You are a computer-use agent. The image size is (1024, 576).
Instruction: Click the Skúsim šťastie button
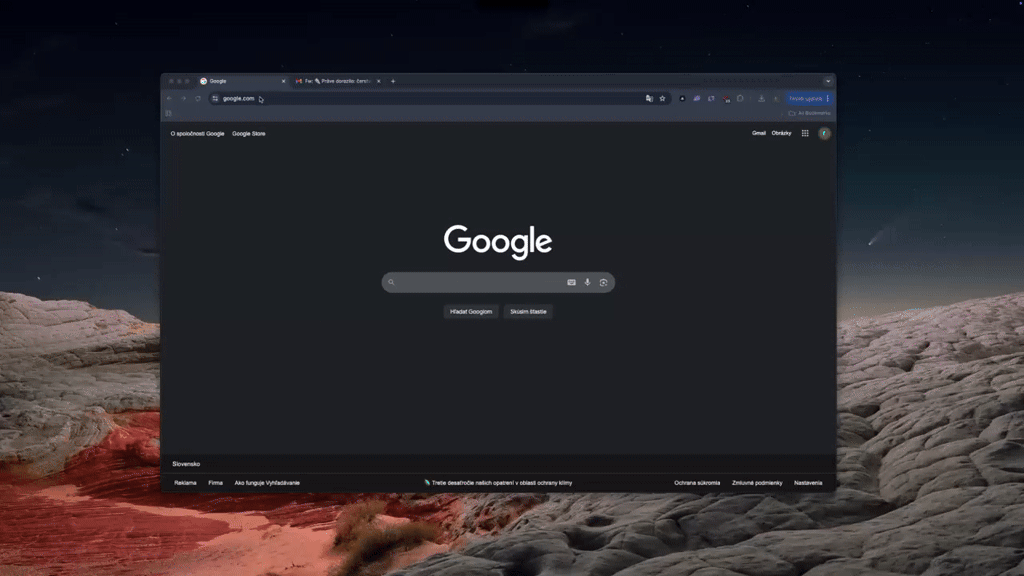(x=528, y=312)
